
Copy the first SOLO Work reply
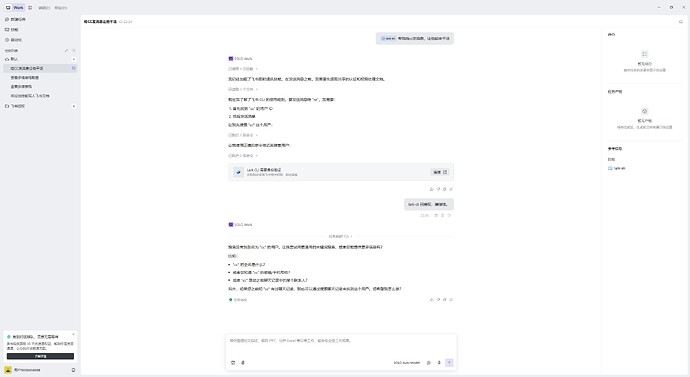(444, 189)
